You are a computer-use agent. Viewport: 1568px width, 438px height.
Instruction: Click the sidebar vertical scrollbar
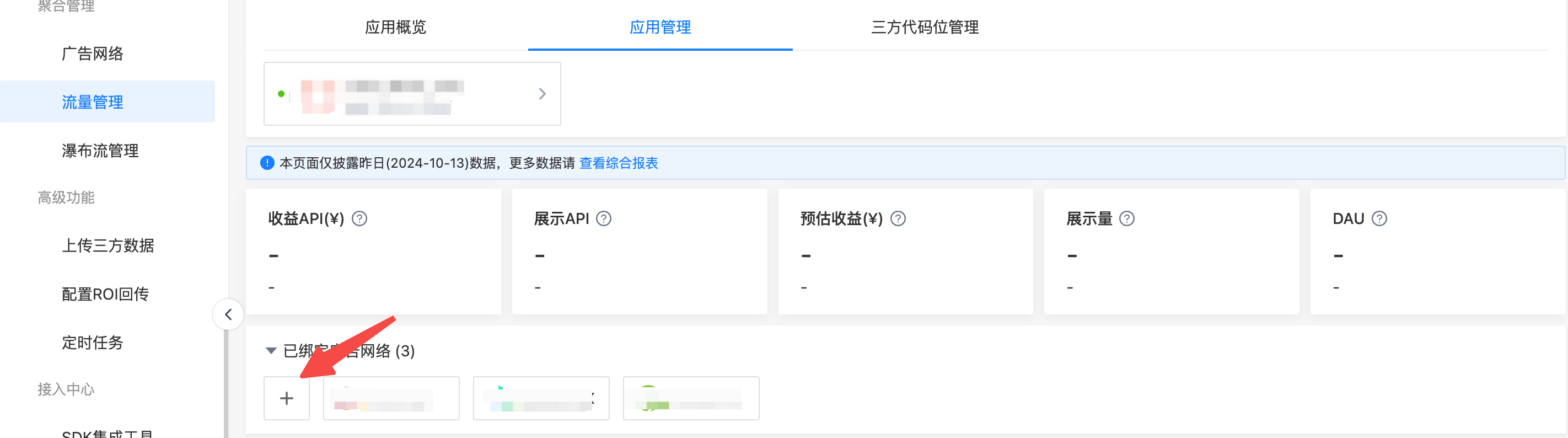[x=226, y=385]
